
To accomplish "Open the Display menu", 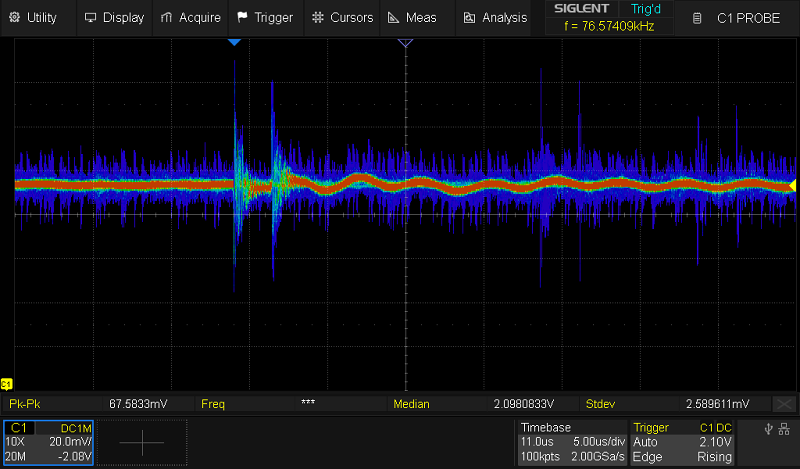I will click(114, 17).
